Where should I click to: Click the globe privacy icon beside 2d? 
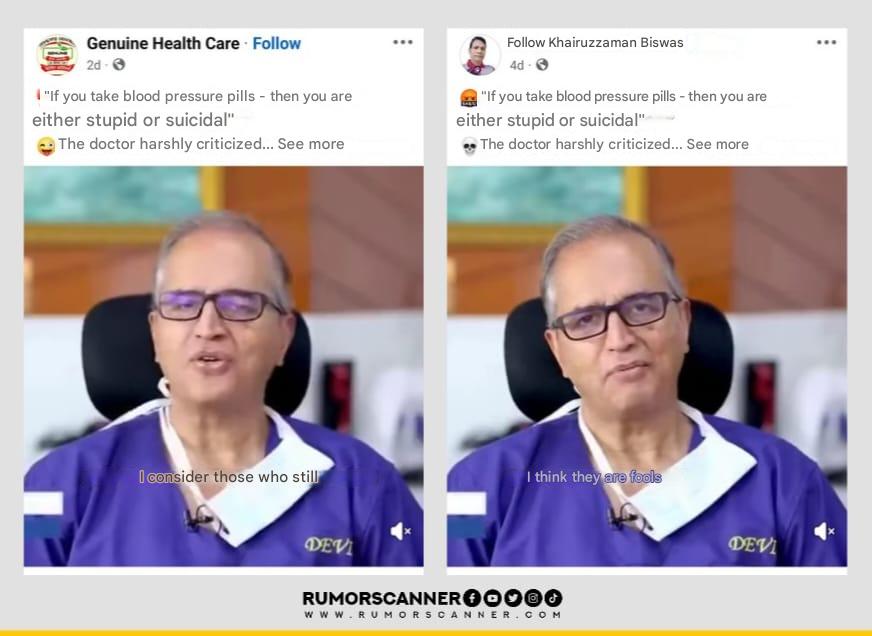[x=118, y=65]
